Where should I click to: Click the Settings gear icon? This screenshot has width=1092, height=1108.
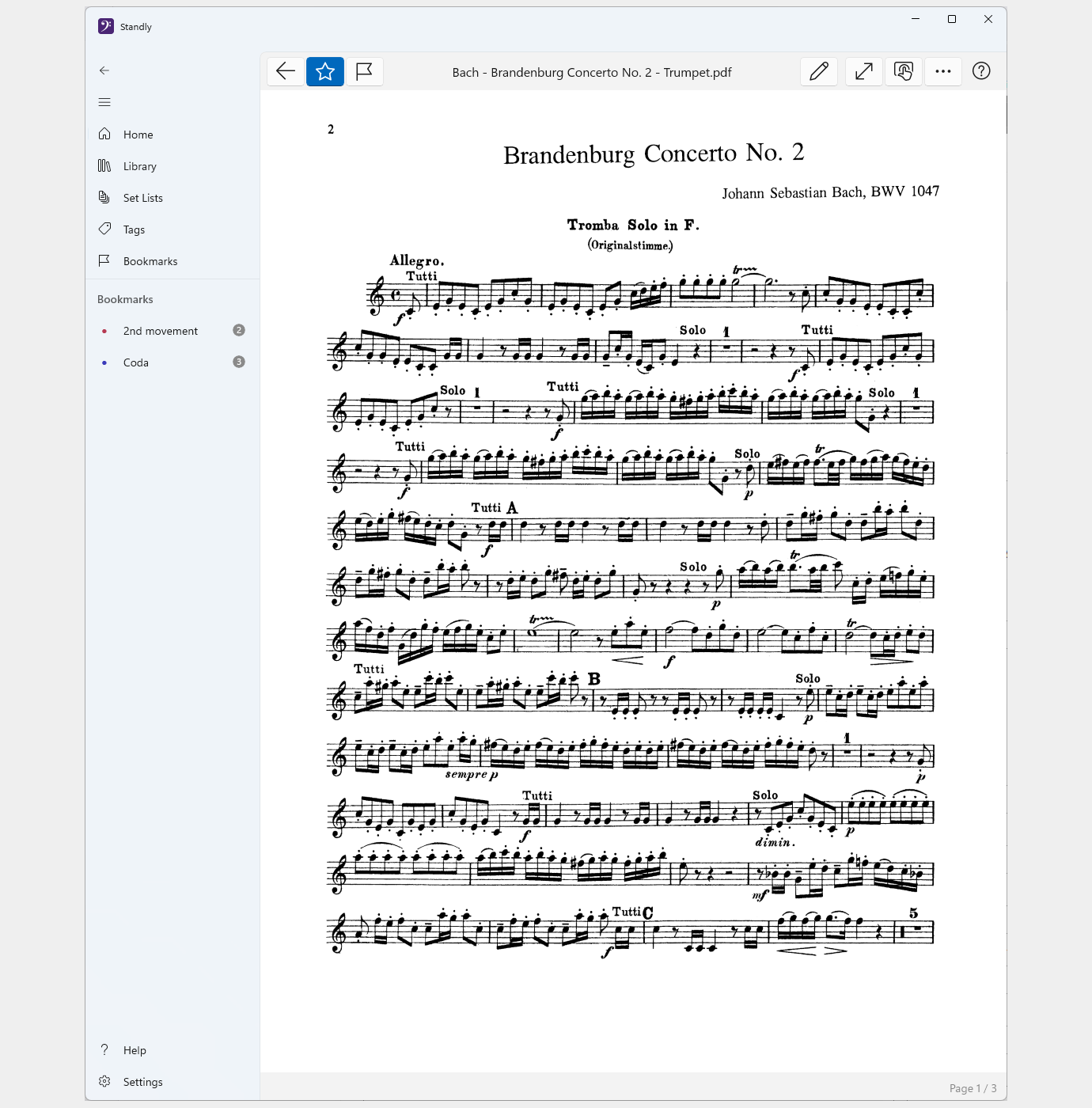pos(104,1081)
